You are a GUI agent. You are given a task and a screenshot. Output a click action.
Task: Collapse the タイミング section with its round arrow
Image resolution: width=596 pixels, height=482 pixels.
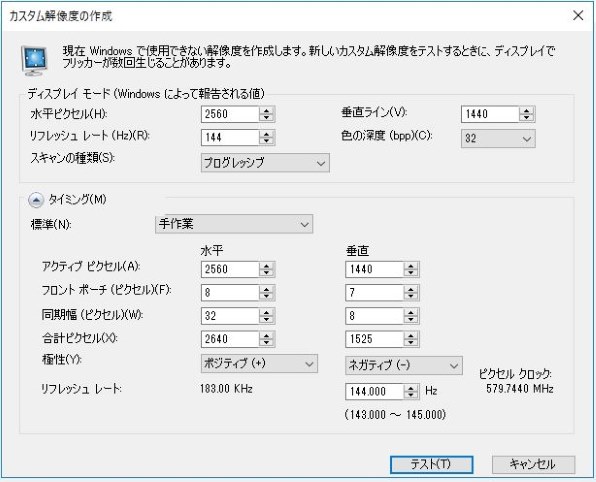click(36, 200)
